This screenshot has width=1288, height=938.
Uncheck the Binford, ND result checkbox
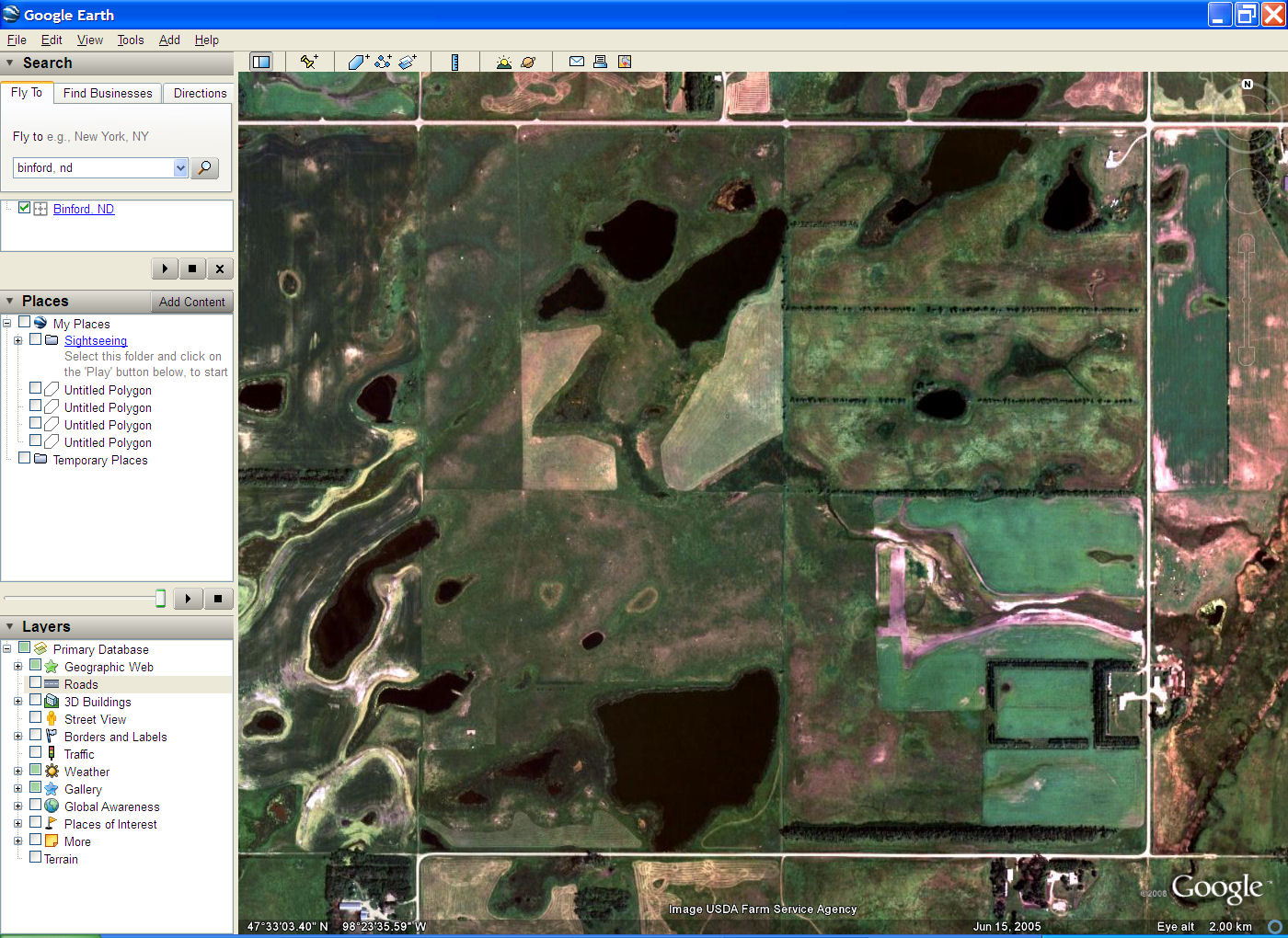click(25, 208)
